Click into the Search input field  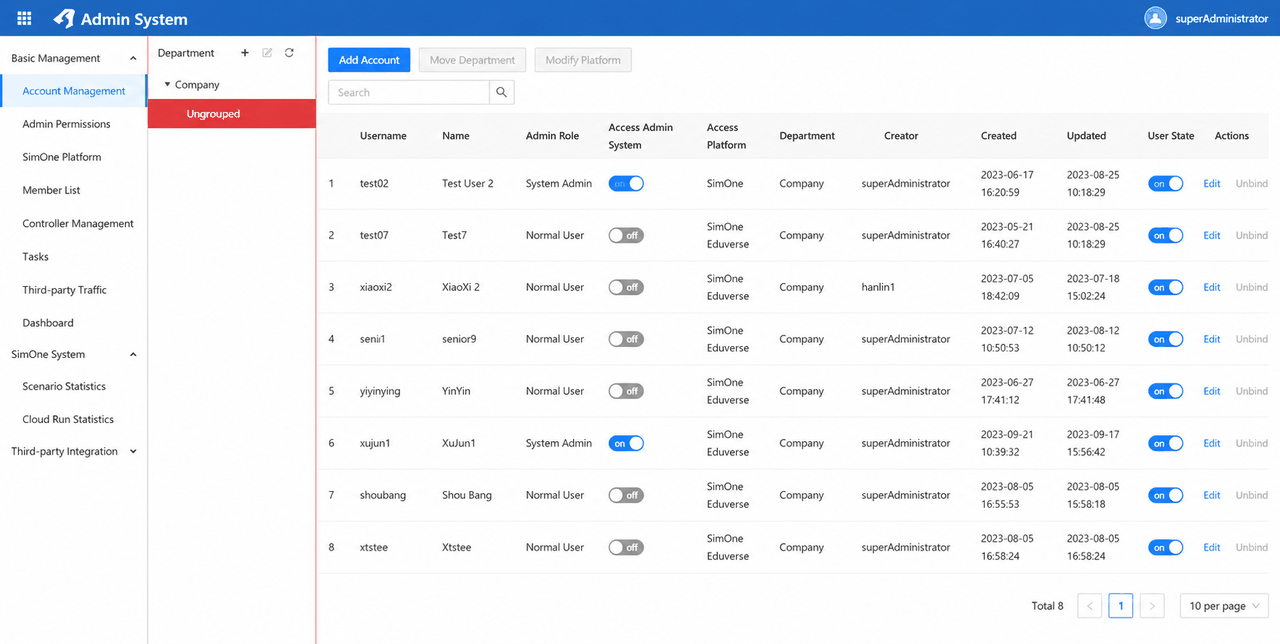pos(409,92)
